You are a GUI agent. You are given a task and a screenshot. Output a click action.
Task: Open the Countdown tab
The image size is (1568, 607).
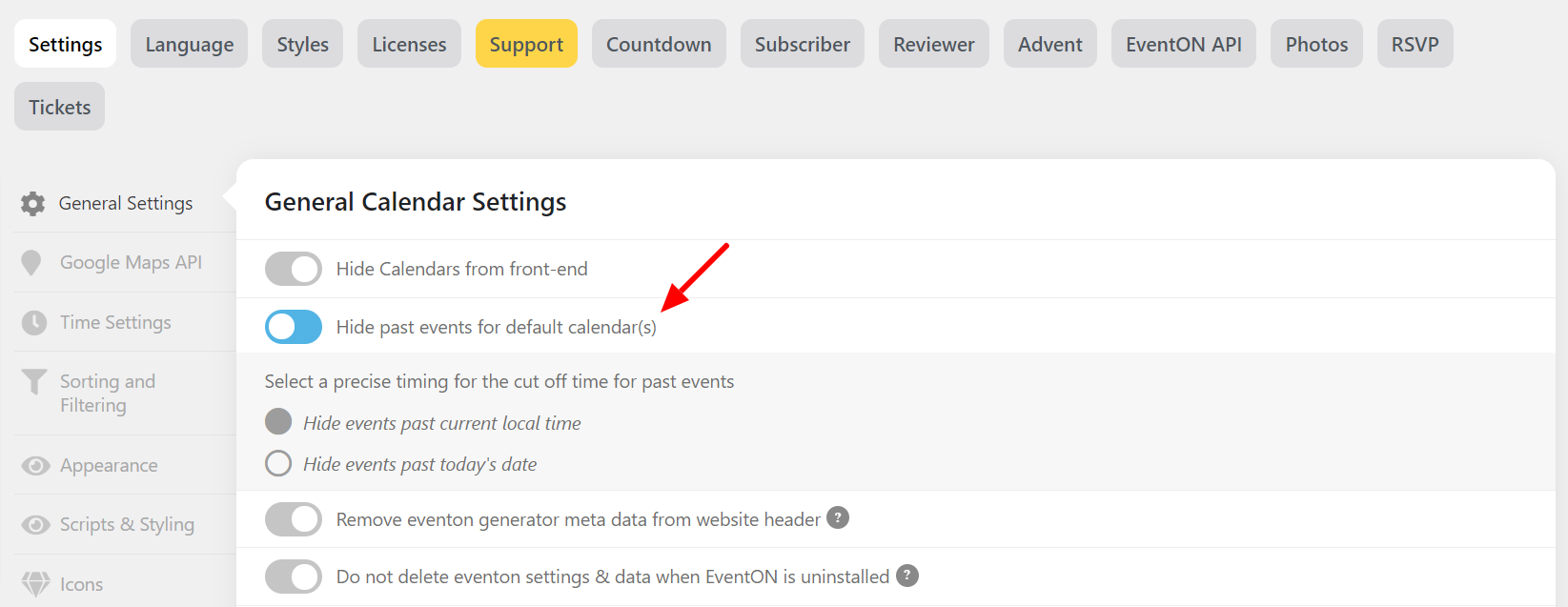(659, 44)
